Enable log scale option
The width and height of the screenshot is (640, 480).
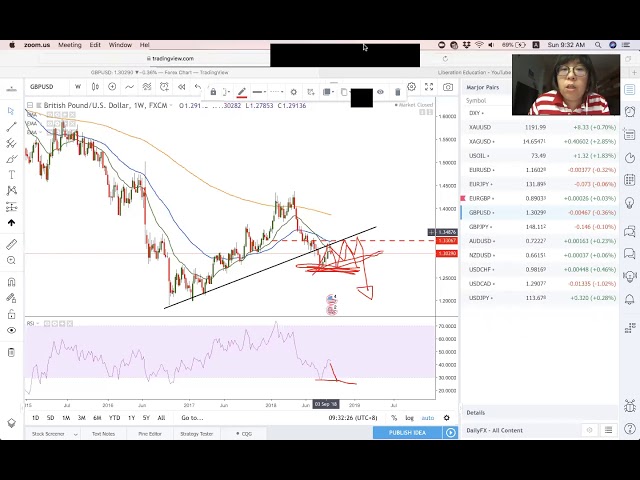pyautogui.click(x=409, y=418)
